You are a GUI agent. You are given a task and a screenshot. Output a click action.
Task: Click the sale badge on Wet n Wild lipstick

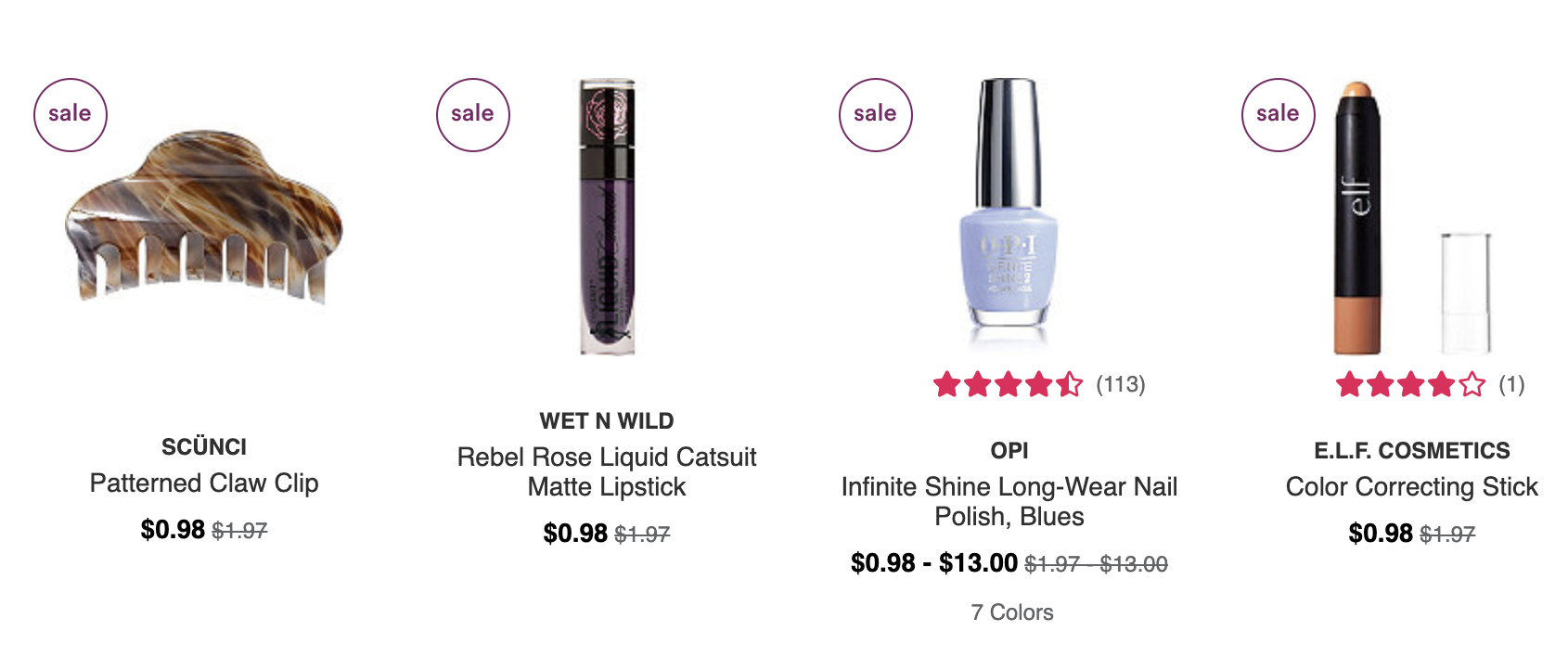[x=473, y=115]
